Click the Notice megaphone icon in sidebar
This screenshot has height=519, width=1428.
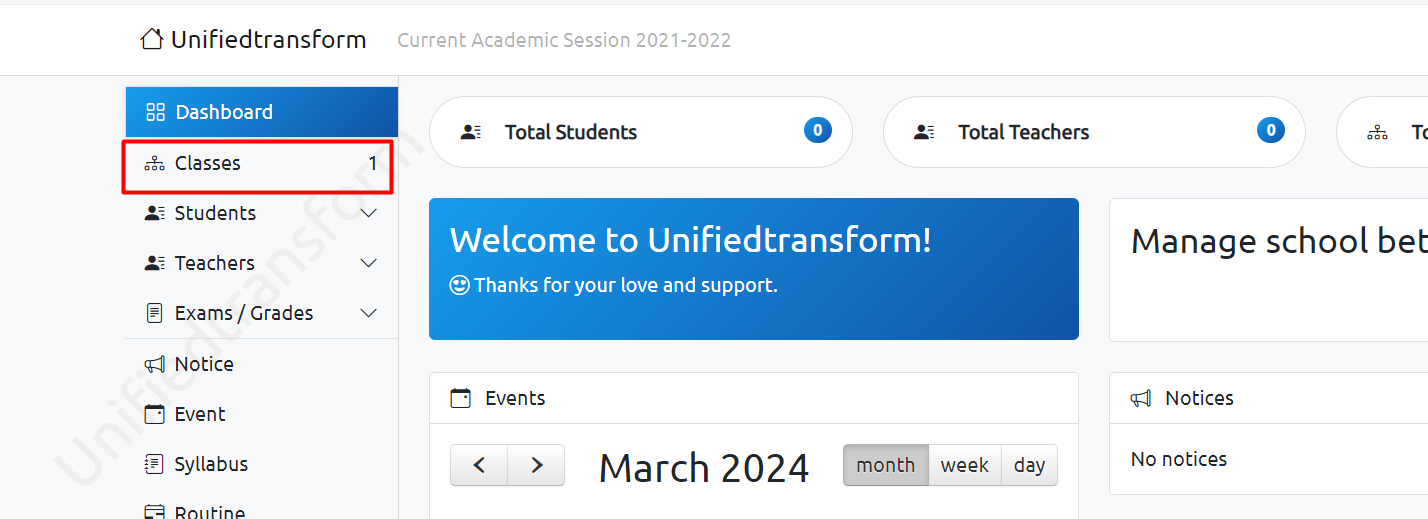154,364
